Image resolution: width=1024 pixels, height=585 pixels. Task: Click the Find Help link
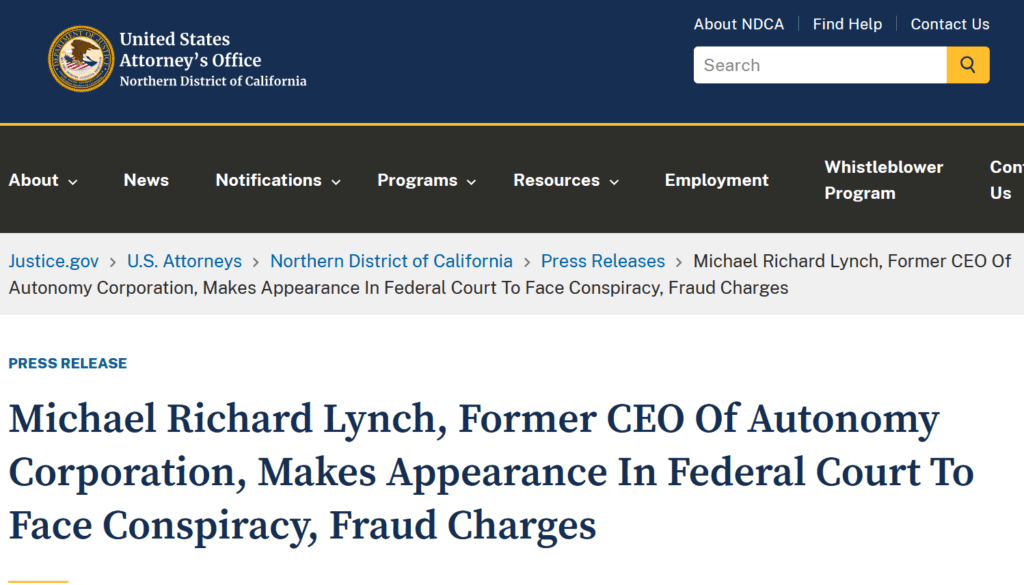847,23
